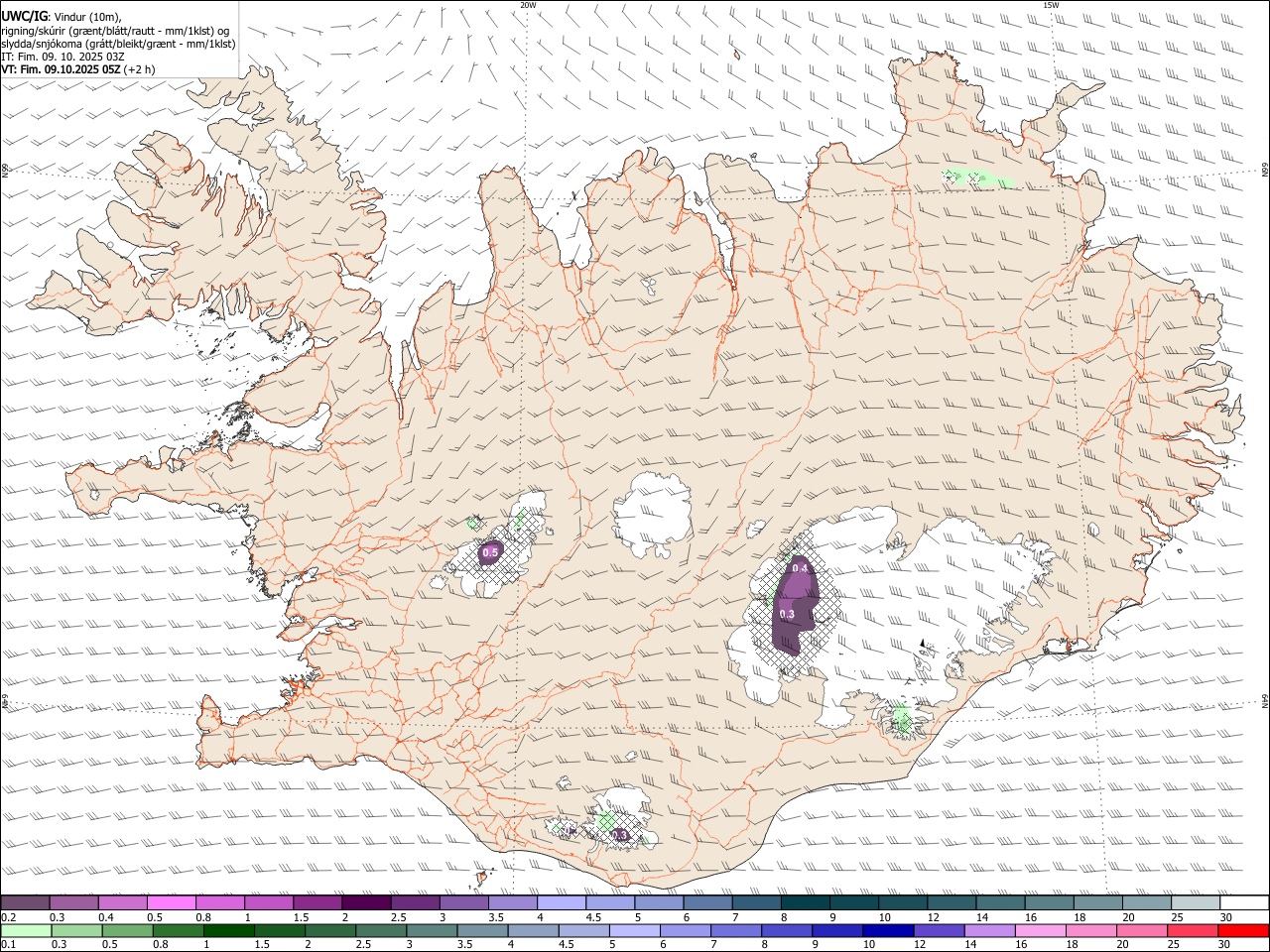Click the white central glacier area (Hofsjökull)

coord(652,514)
